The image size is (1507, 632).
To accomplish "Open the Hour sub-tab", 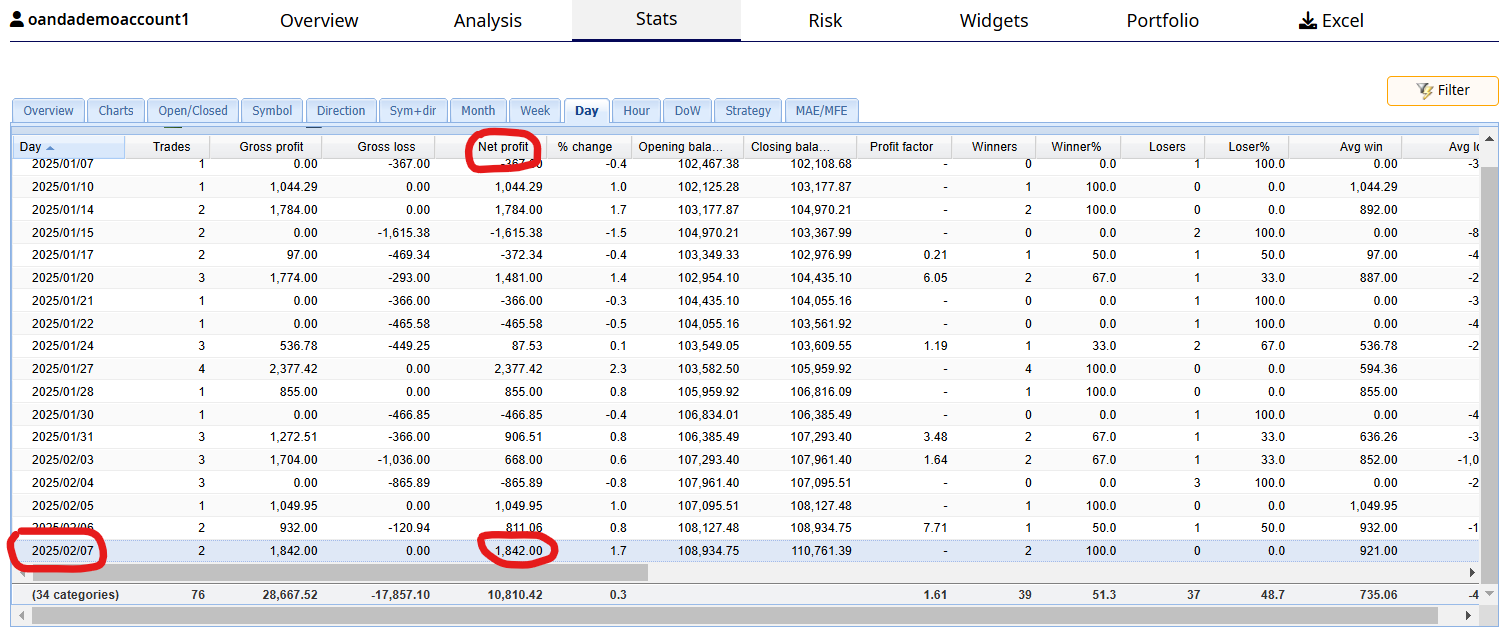I will [636, 111].
